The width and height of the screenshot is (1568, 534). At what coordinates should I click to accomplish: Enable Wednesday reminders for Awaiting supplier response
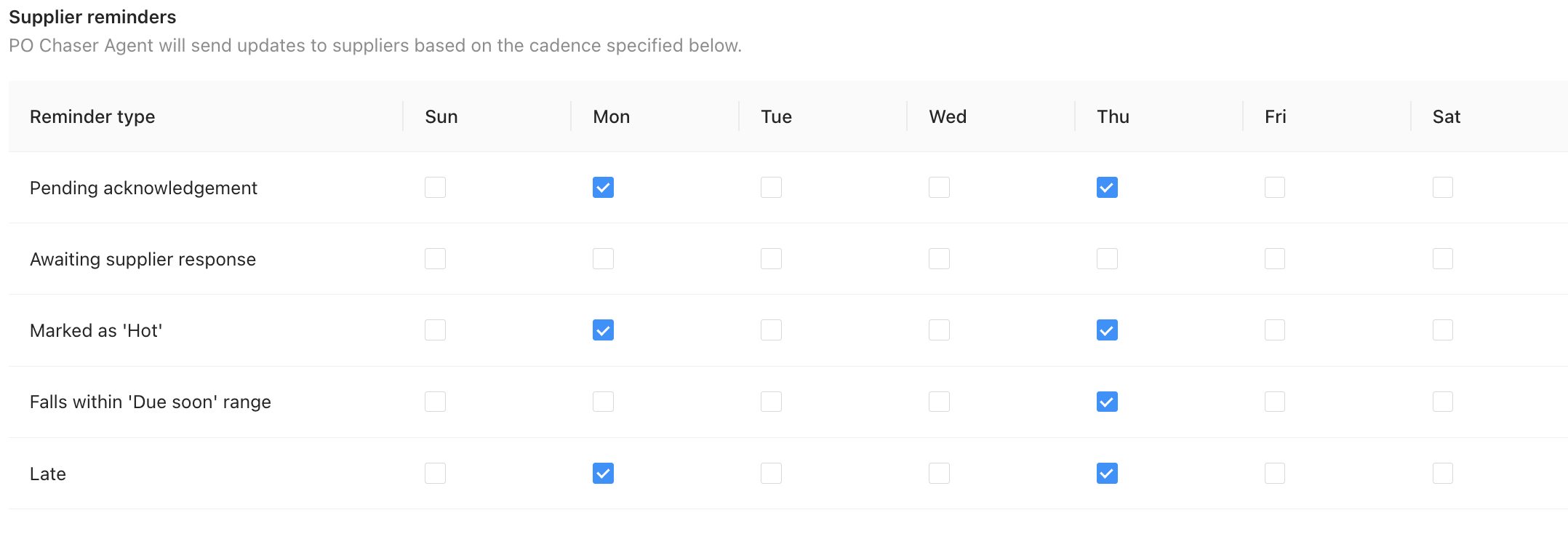pyautogui.click(x=938, y=258)
